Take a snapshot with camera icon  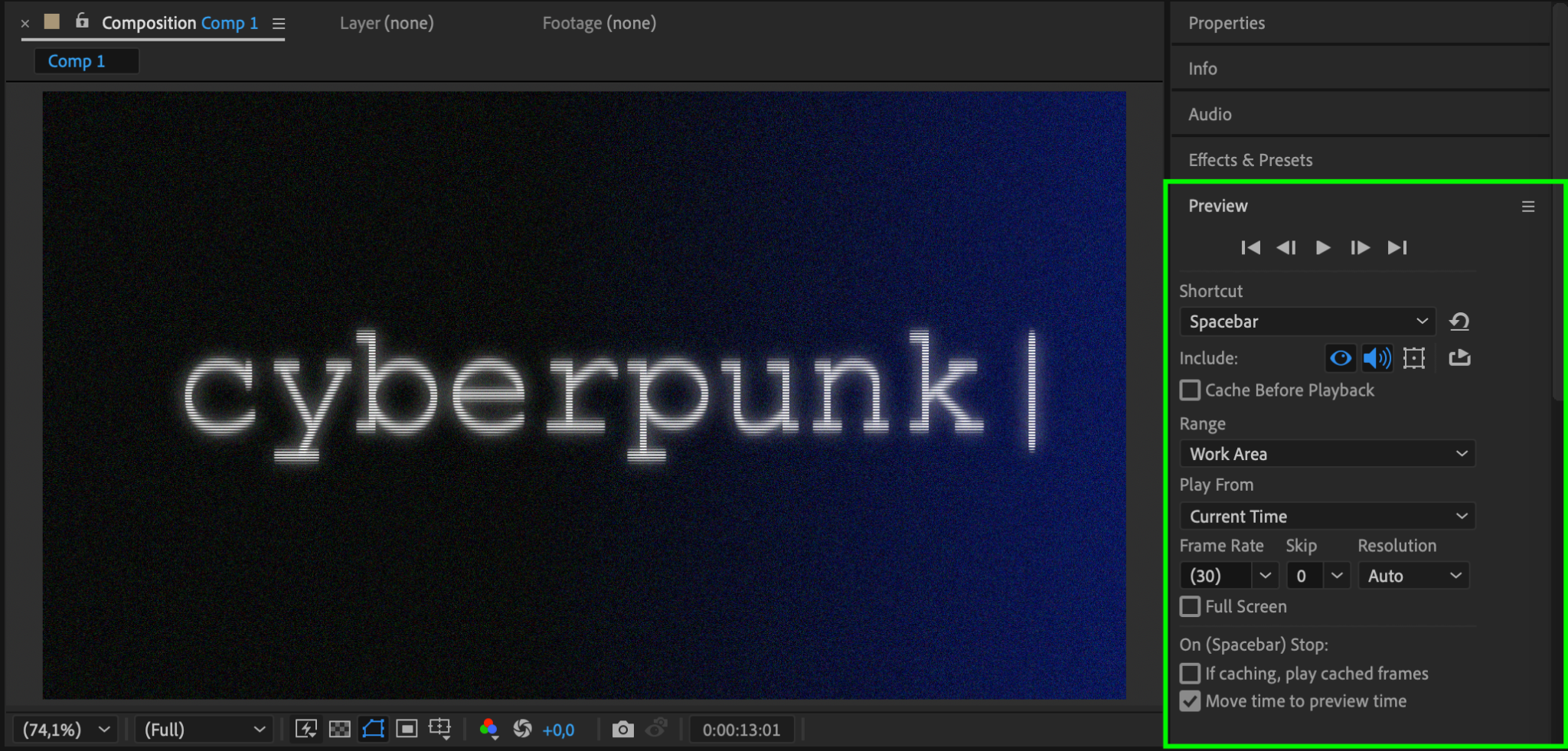622,730
